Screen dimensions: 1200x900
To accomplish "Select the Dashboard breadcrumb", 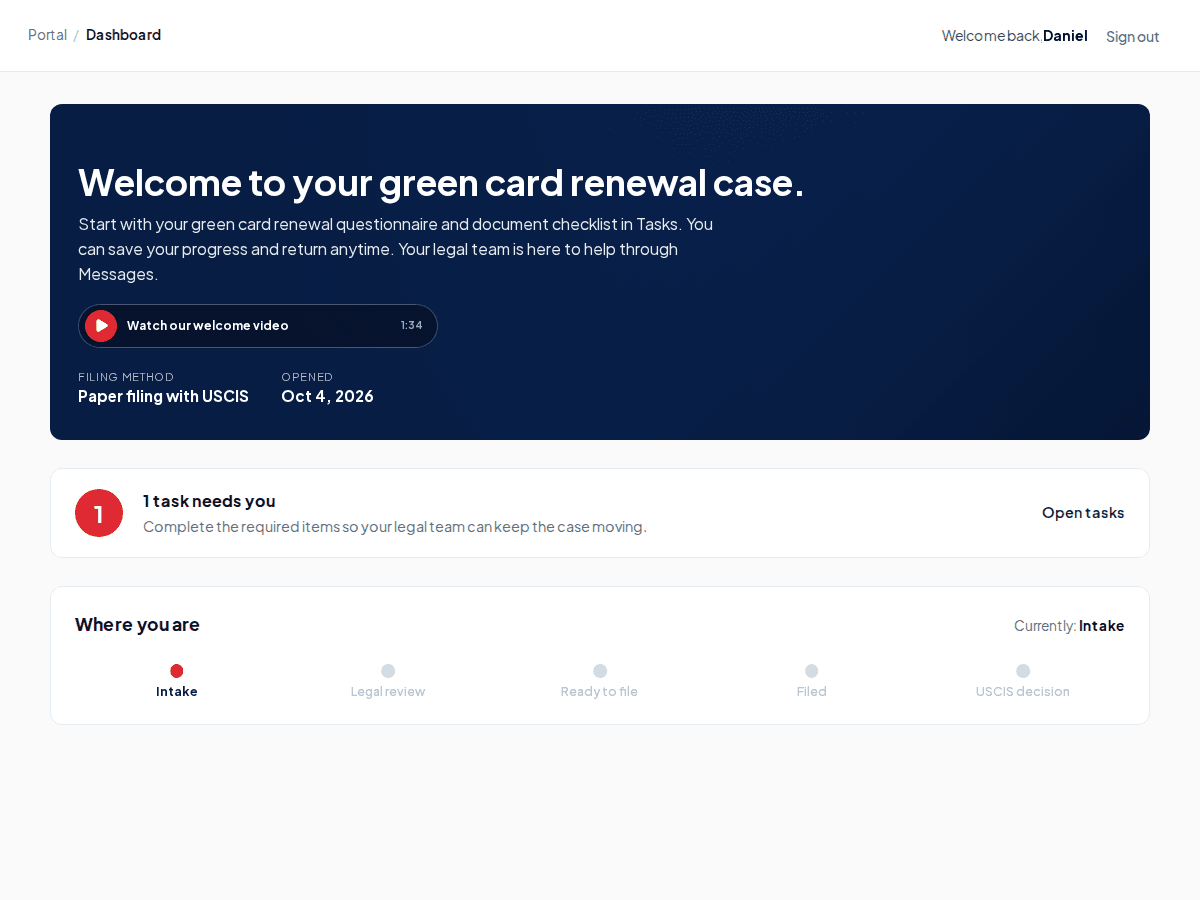I will click(123, 35).
